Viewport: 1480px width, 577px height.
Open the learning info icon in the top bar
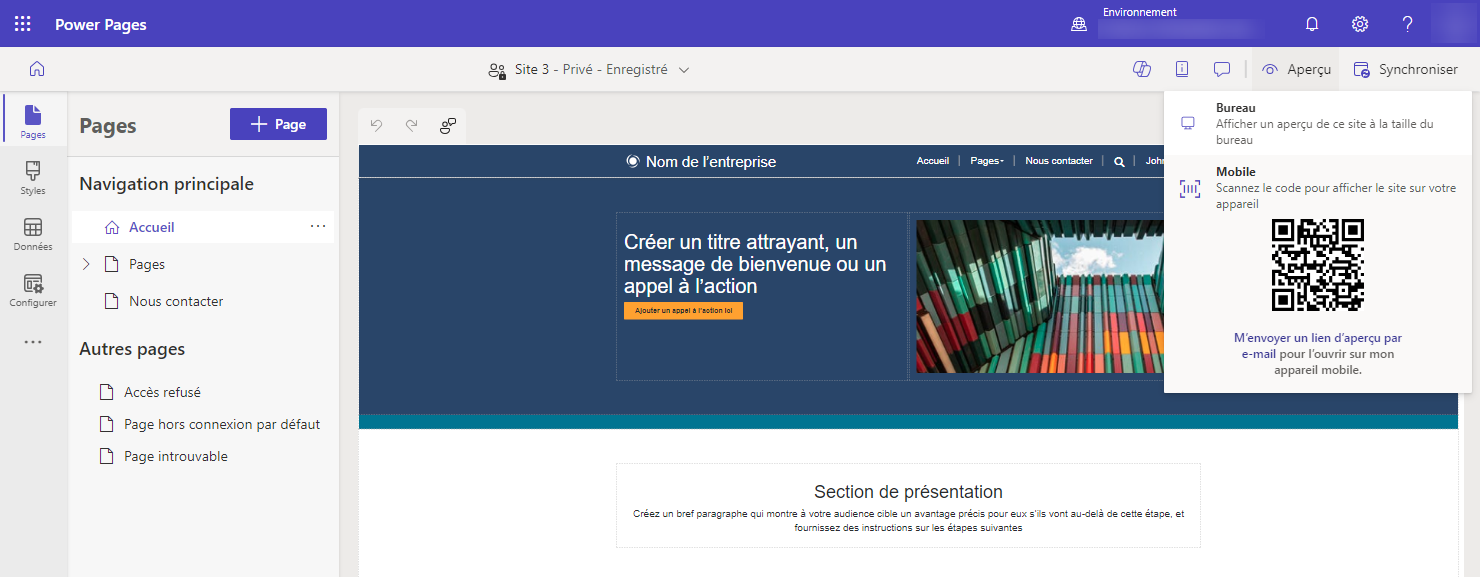1182,68
